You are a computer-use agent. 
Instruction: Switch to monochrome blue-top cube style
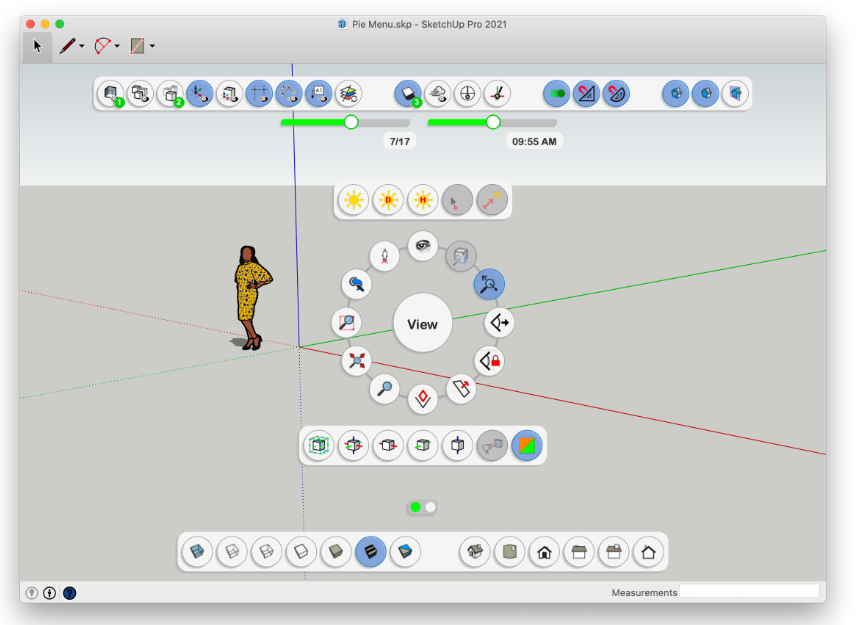(405, 552)
